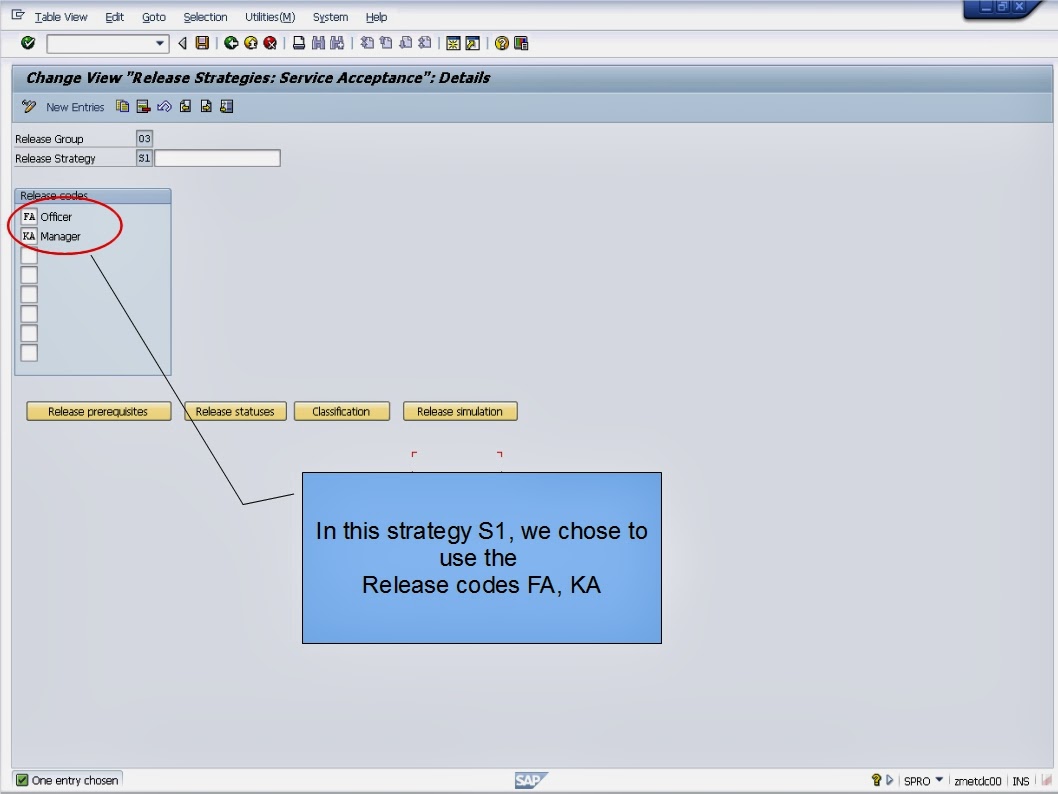
Task: Click the yellow Help question-mark icon
Action: [x=501, y=43]
